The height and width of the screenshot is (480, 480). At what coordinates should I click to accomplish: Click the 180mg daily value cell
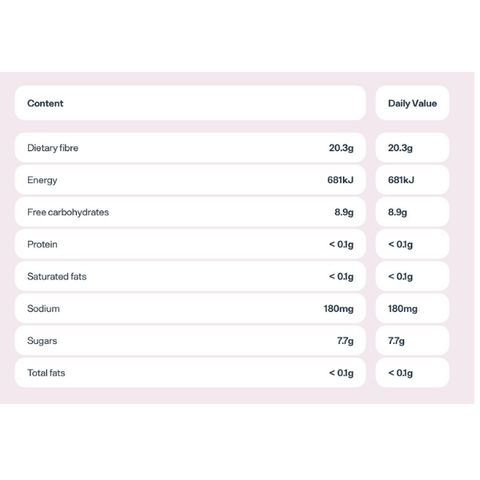click(412, 309)
